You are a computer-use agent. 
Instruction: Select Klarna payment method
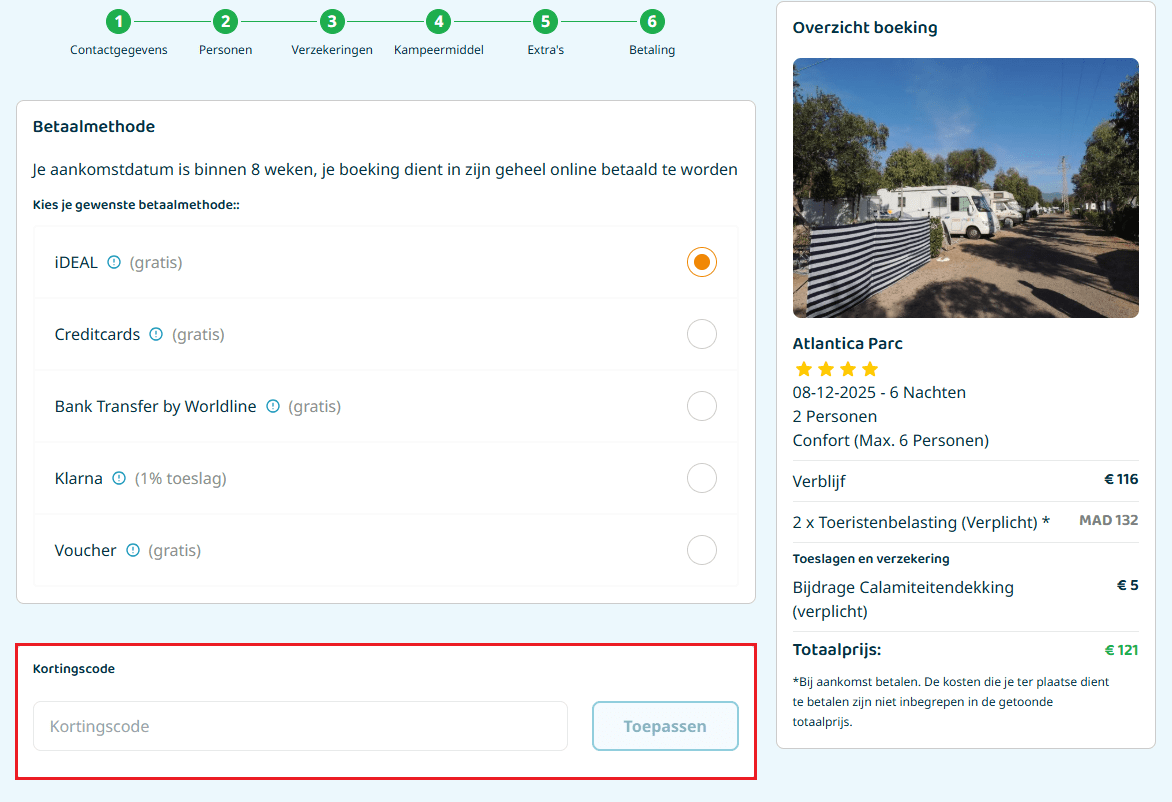point(702,478)
